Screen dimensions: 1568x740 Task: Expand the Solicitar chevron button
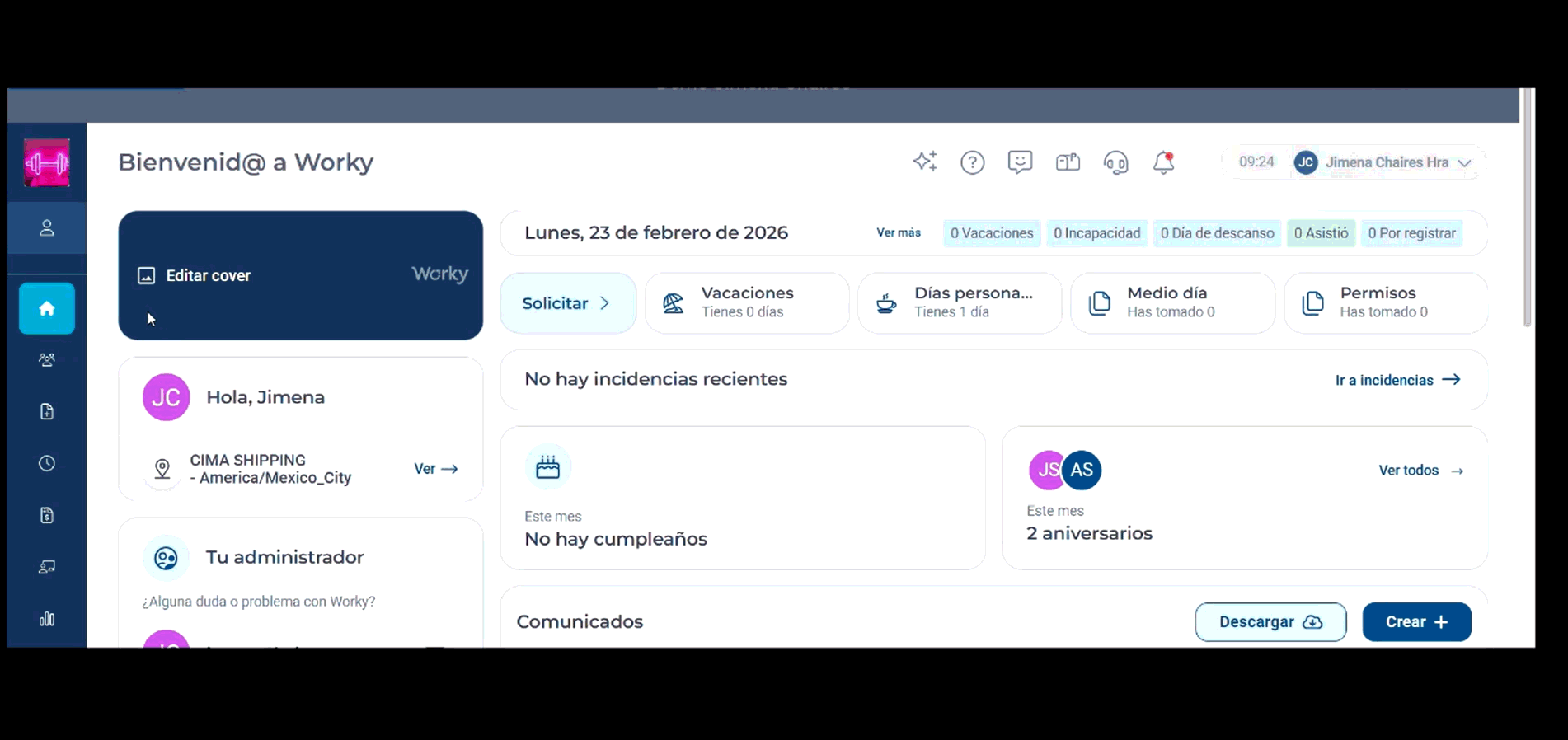tap(568, 303)
